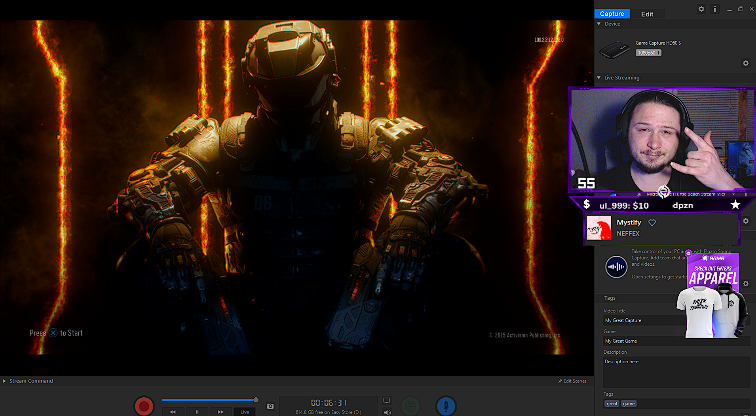Click the 'Press X to Start' prompt
This screenshot has height=416, width=756.
tap(56, 333)
